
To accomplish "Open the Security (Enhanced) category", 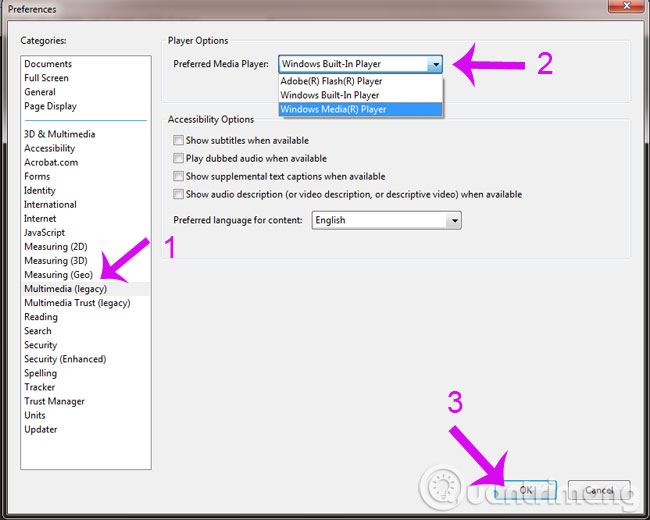I will click(x=65, y=359).
